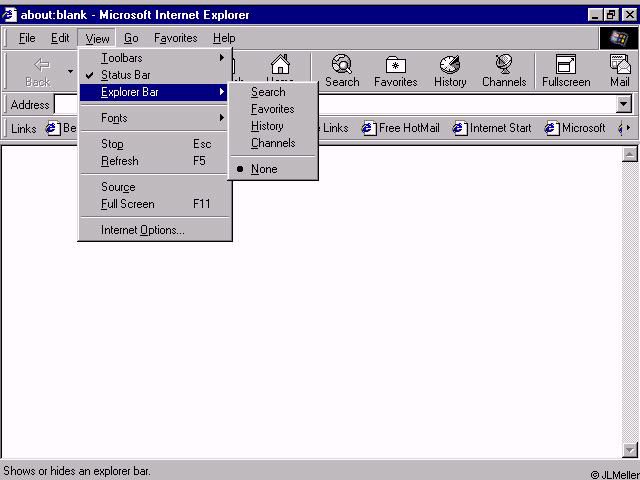Choose Refresh in the View menu
The image size is (640, 480).
point(153,161)
